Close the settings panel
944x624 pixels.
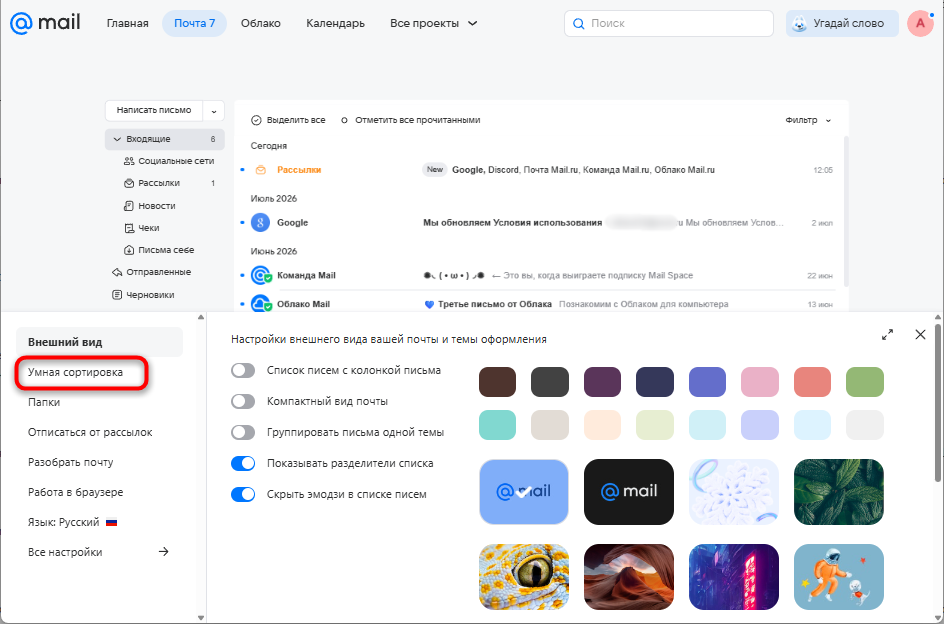coord(920,334)
